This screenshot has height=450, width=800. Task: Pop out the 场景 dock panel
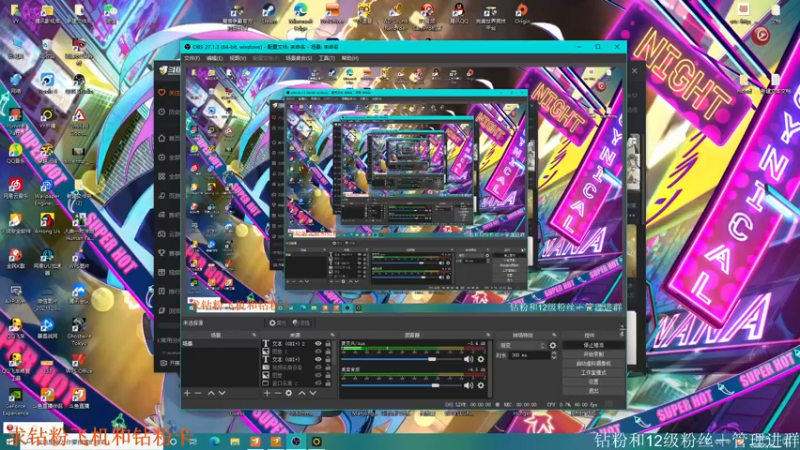click(254, 335)
